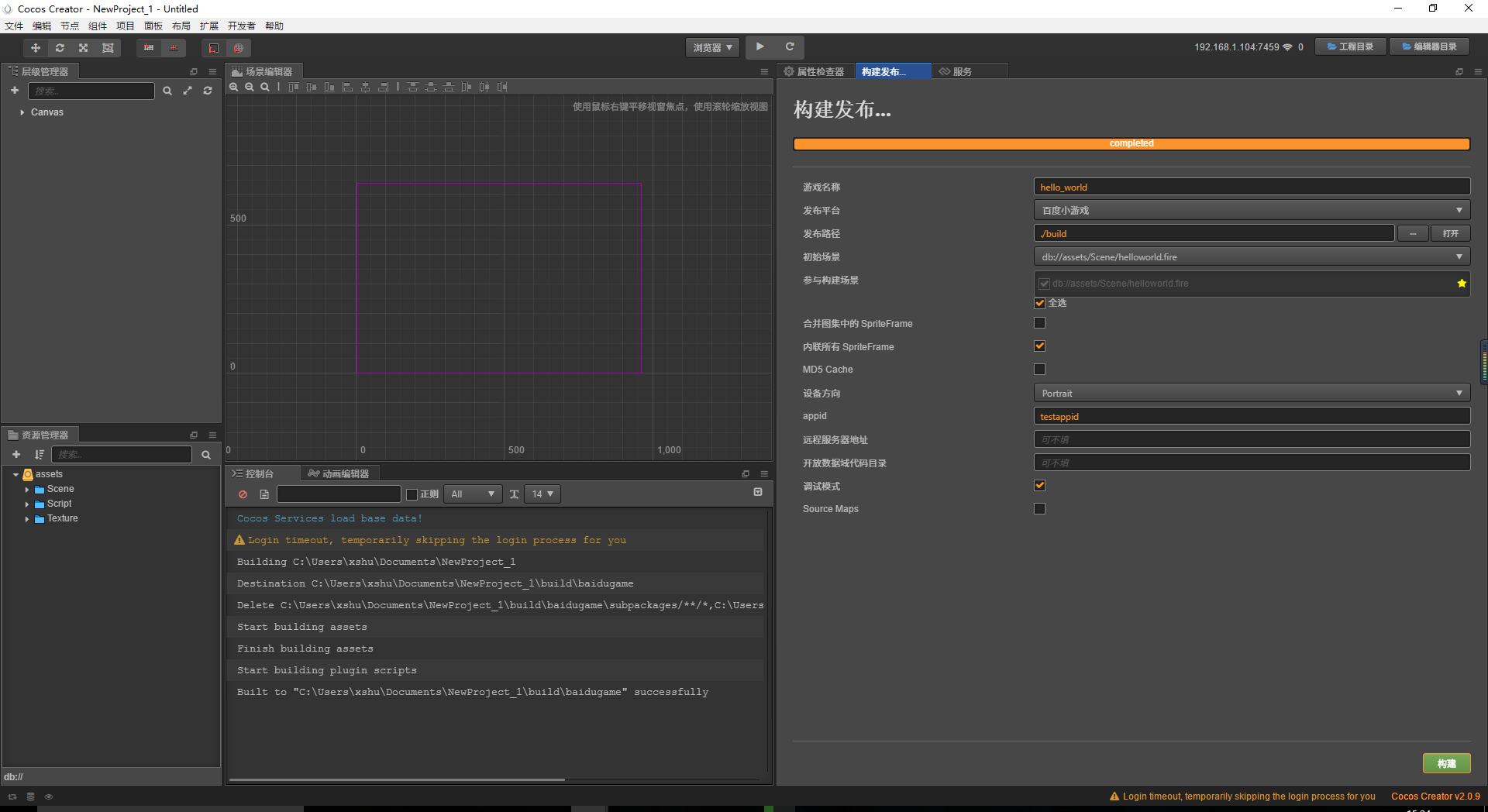
Task: Click the orange completed progress bar
Action: (x=1131, y=144)
